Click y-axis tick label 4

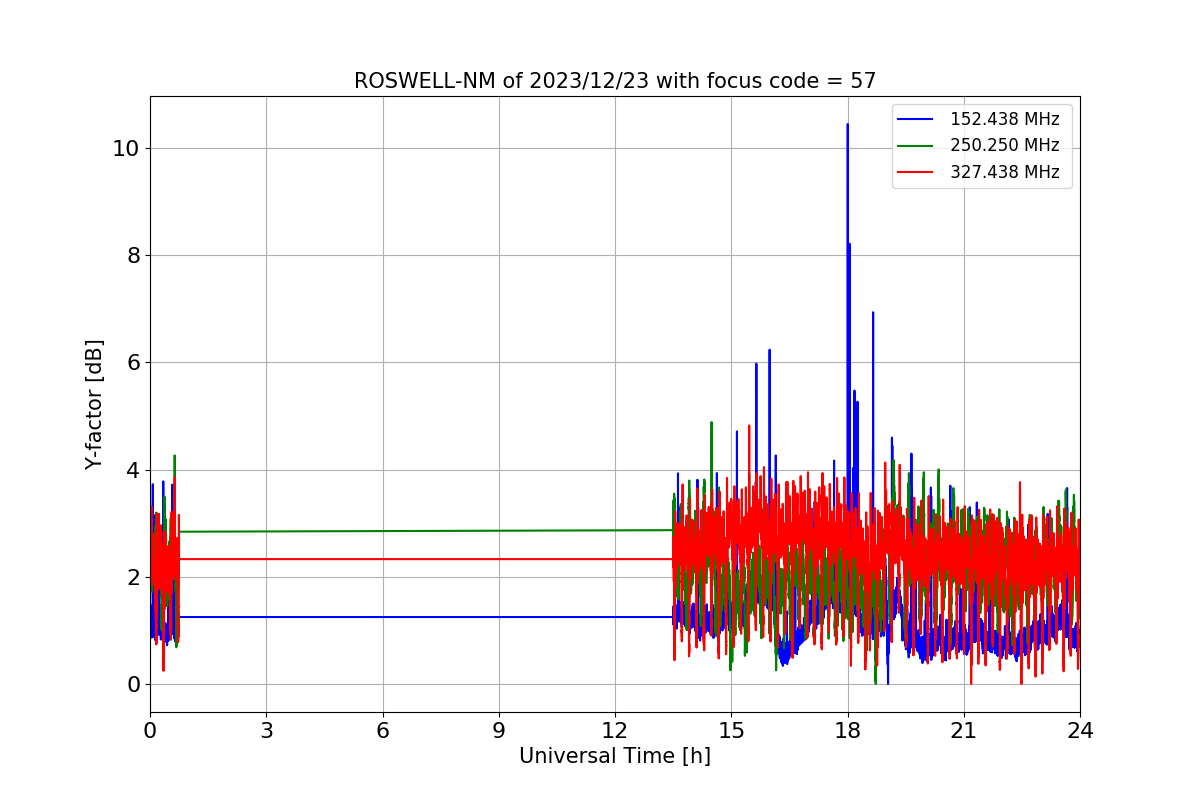click(x=132, y=470)
